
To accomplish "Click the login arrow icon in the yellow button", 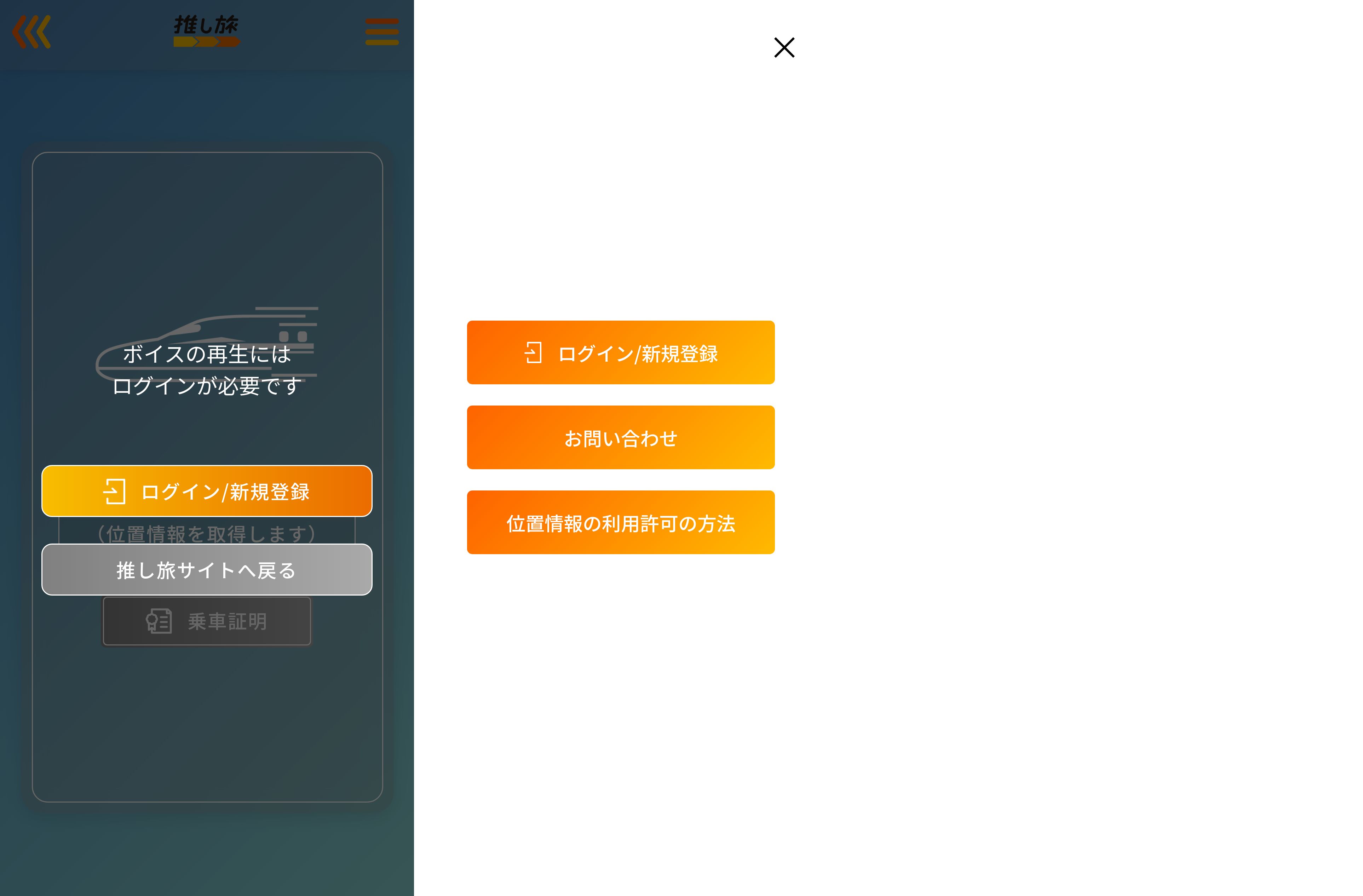I will [x=114, y=492].
